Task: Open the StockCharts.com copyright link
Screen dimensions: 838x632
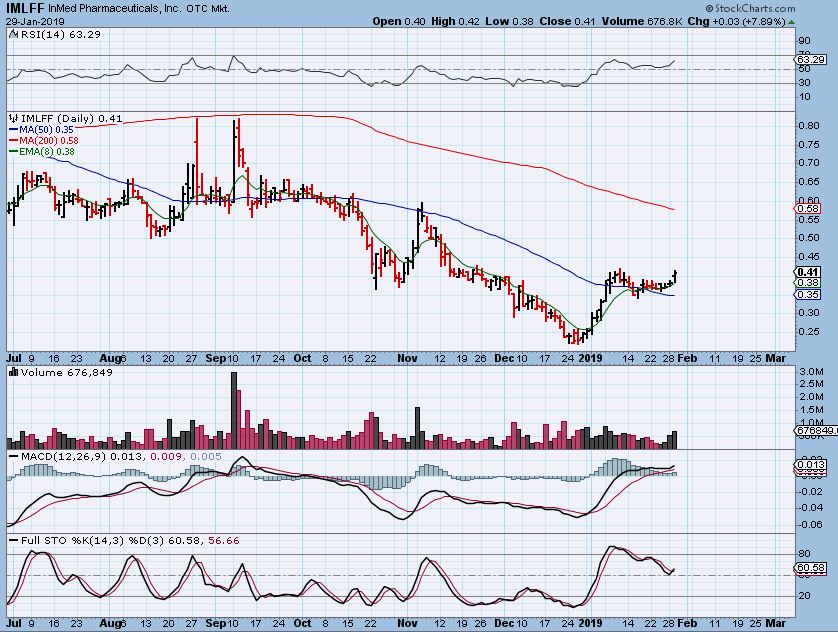Action: tap(750, 8)
